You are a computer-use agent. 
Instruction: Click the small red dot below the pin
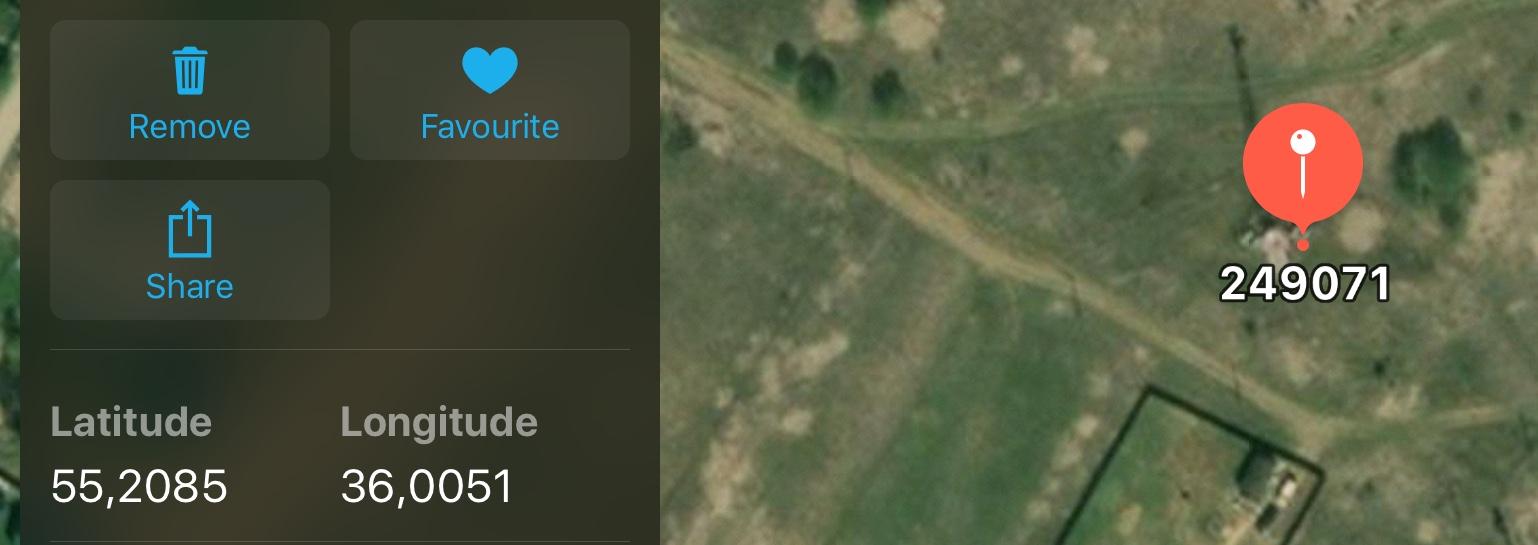coord(1302,245)
